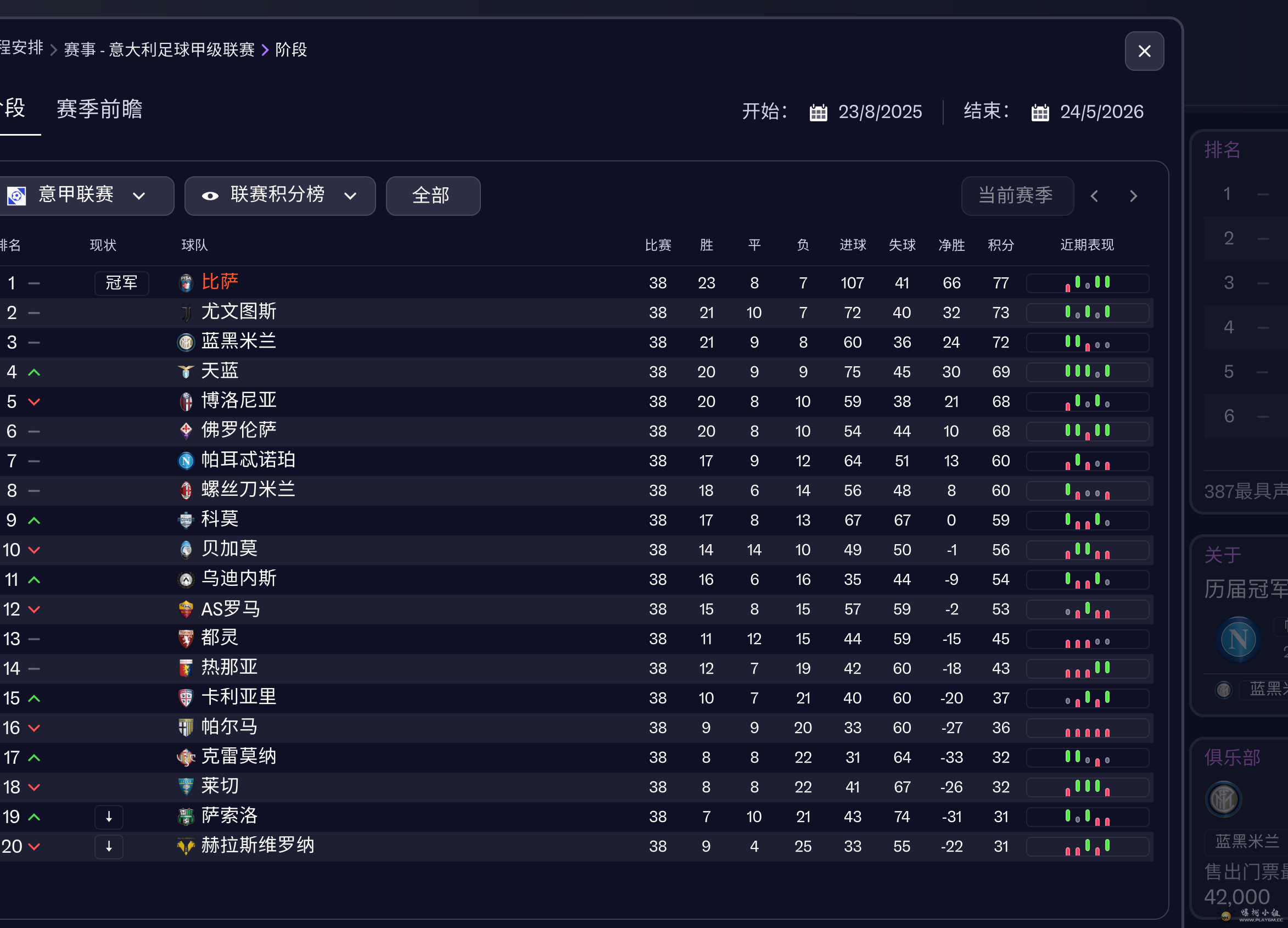This screenshot has width=1288, height=928.
Task: Click the start date calendar icon
Action: pos(819,112)
